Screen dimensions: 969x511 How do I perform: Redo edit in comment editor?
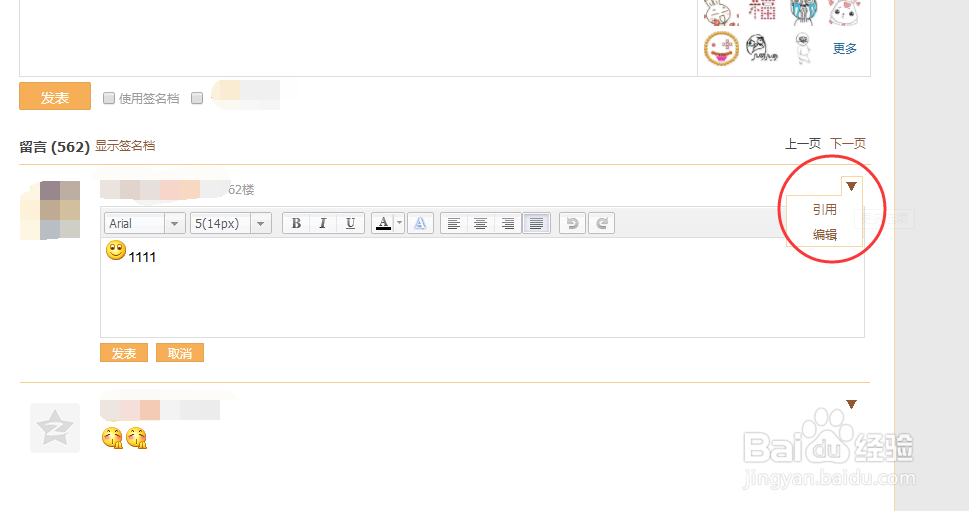601,223
